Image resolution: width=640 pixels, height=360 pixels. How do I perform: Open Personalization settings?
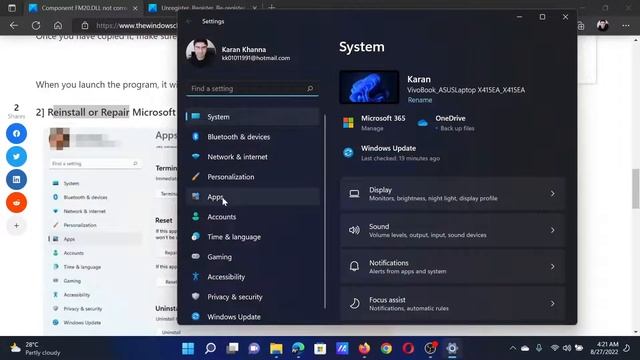point(252,177)
